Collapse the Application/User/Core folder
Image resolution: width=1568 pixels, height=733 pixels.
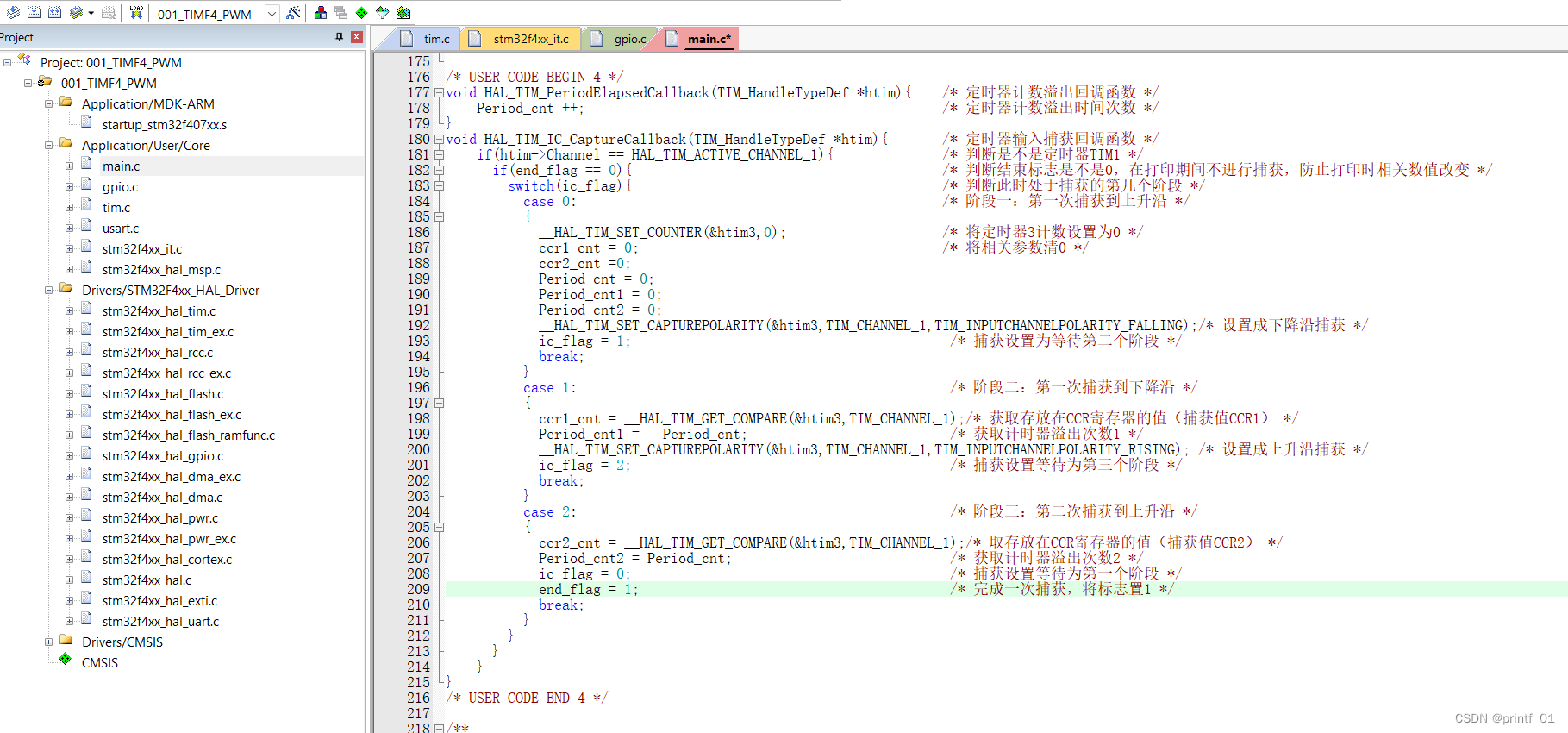click(49, 145)
